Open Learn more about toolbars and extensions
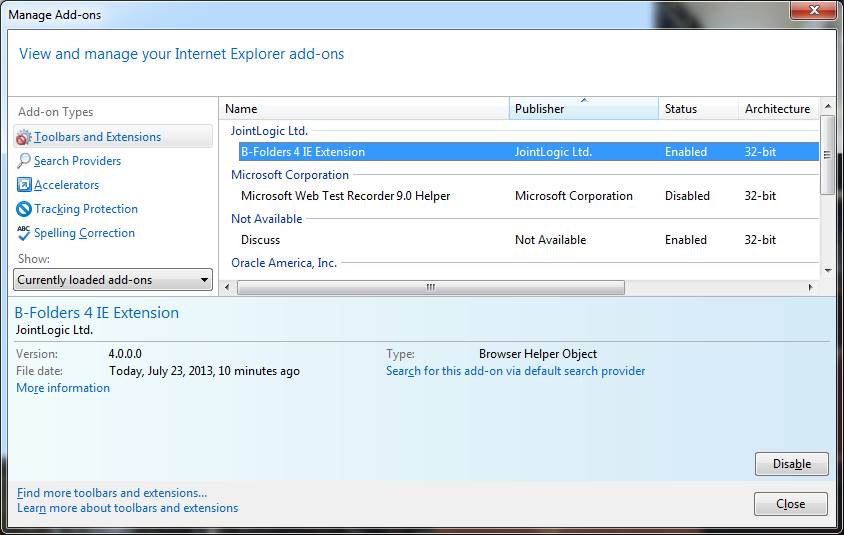844x535 pixels. 128,508
